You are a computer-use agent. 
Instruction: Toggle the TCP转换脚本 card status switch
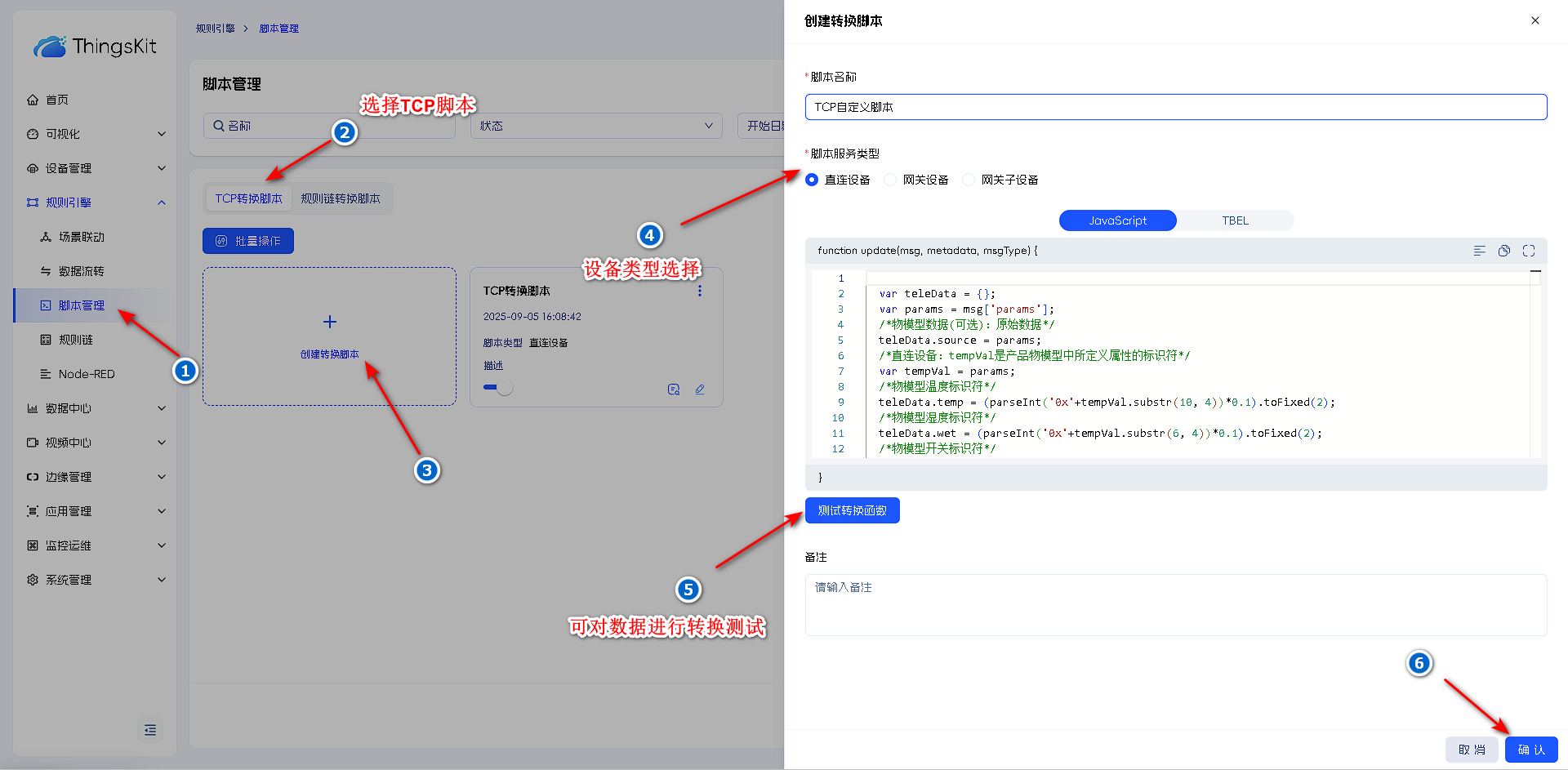(x=498, y=388)
